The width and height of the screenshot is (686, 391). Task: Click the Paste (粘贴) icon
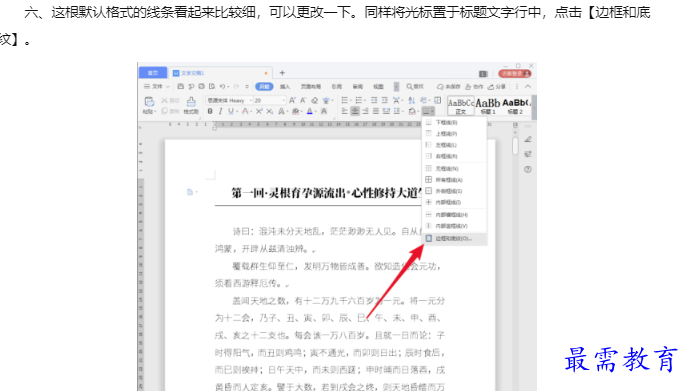coord(149,102)
